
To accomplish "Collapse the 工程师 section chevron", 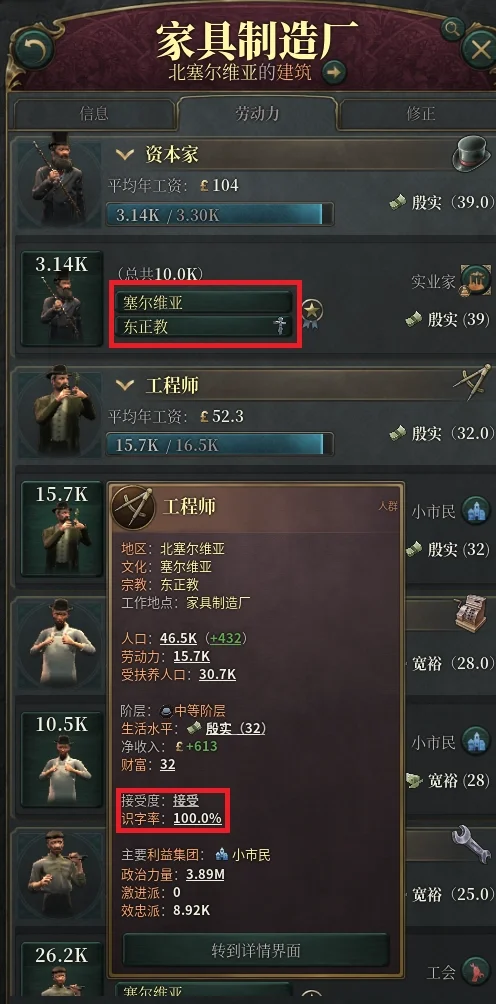I will (x=125, y=385).
